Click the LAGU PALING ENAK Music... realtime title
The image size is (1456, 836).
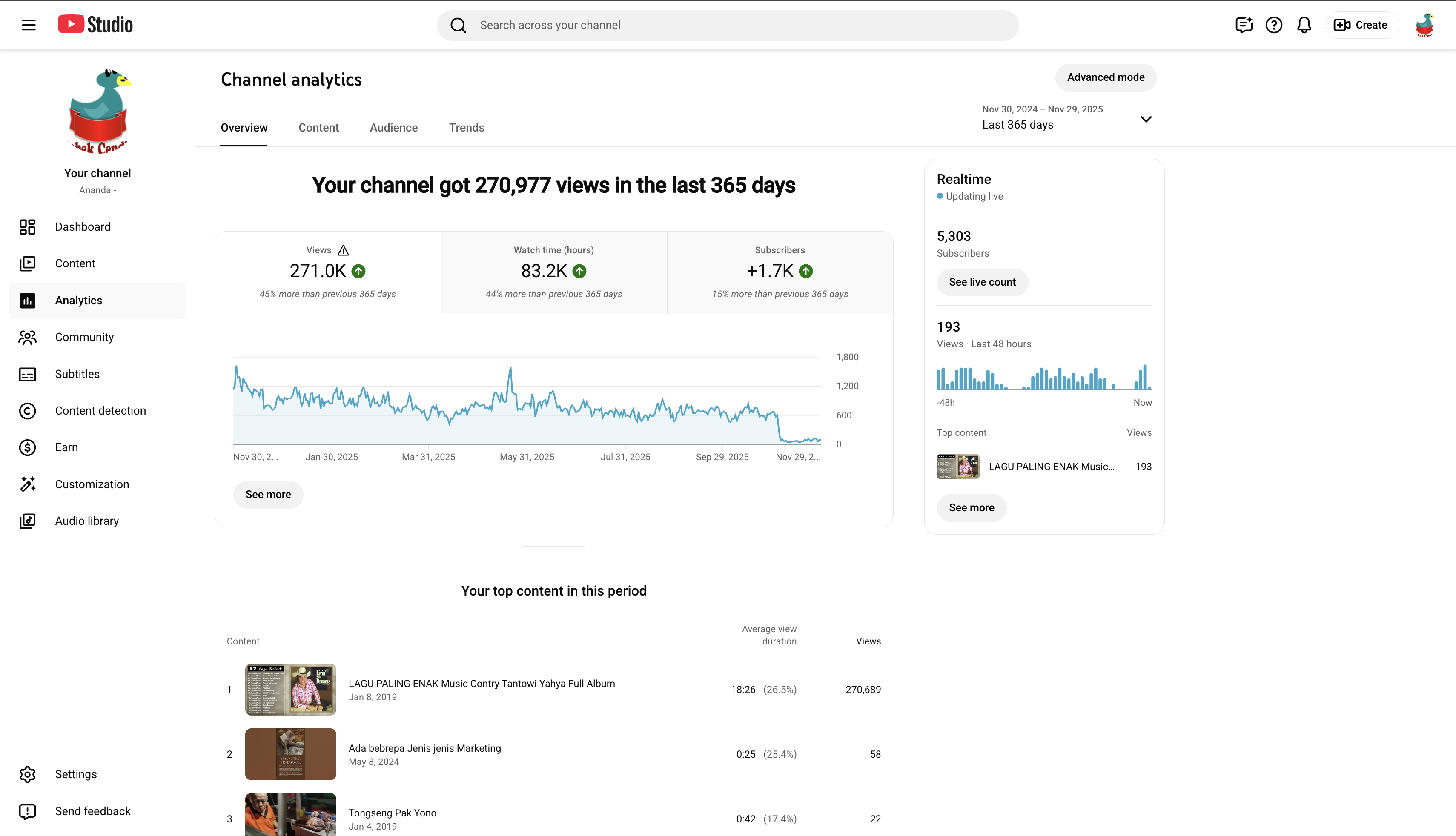click(x=1051, y=467)
